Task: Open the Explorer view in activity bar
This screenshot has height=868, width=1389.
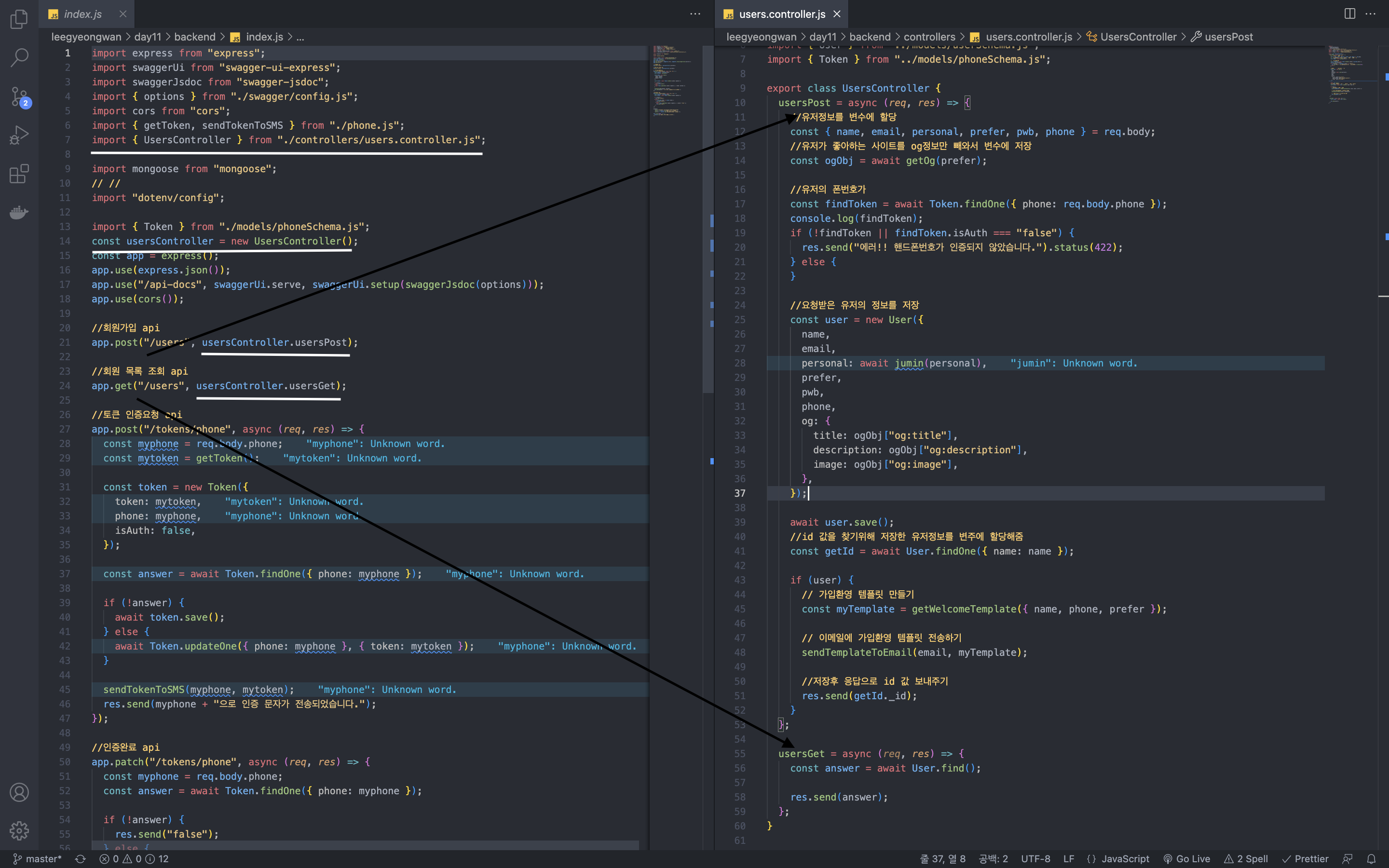Action: coord(19,19)
